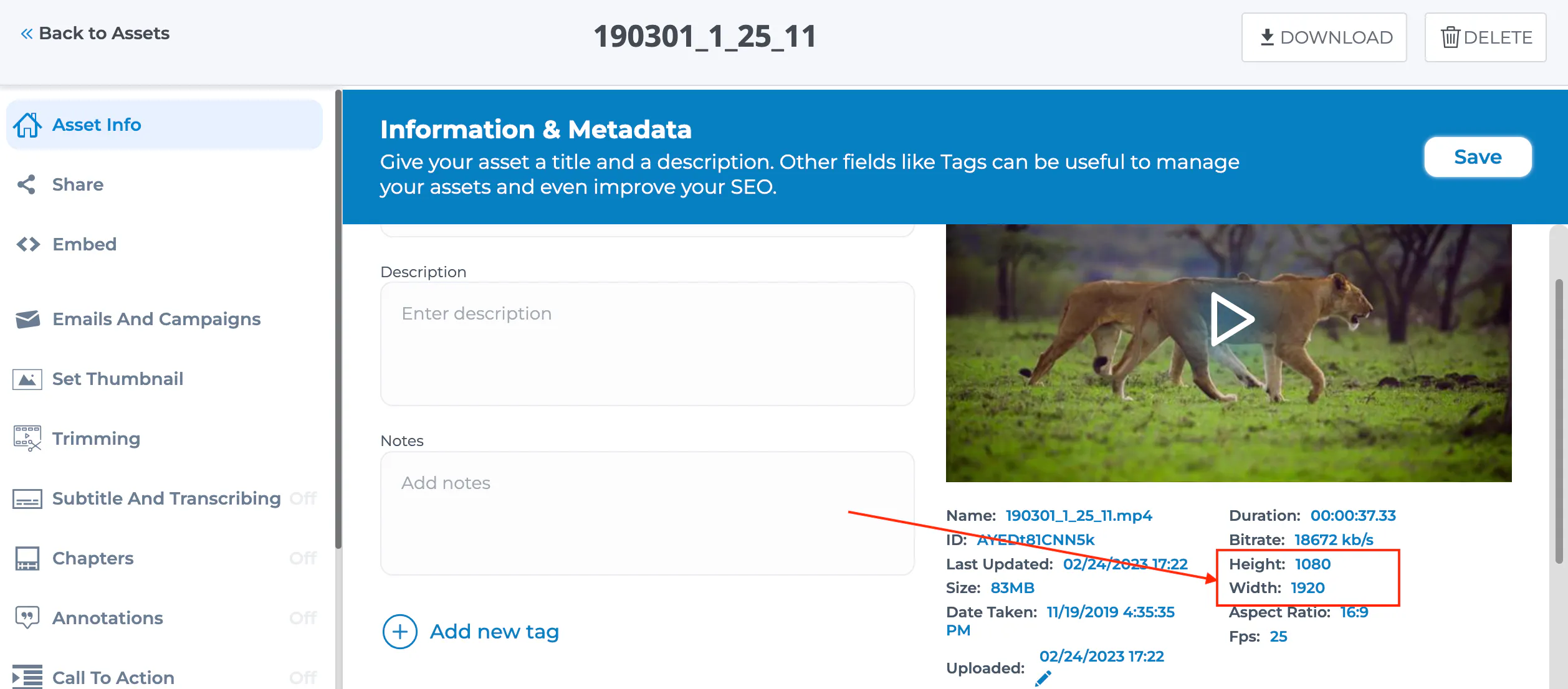Click Add new tag link
Screen dimensions: 1568x689
[x=494, y=632]
